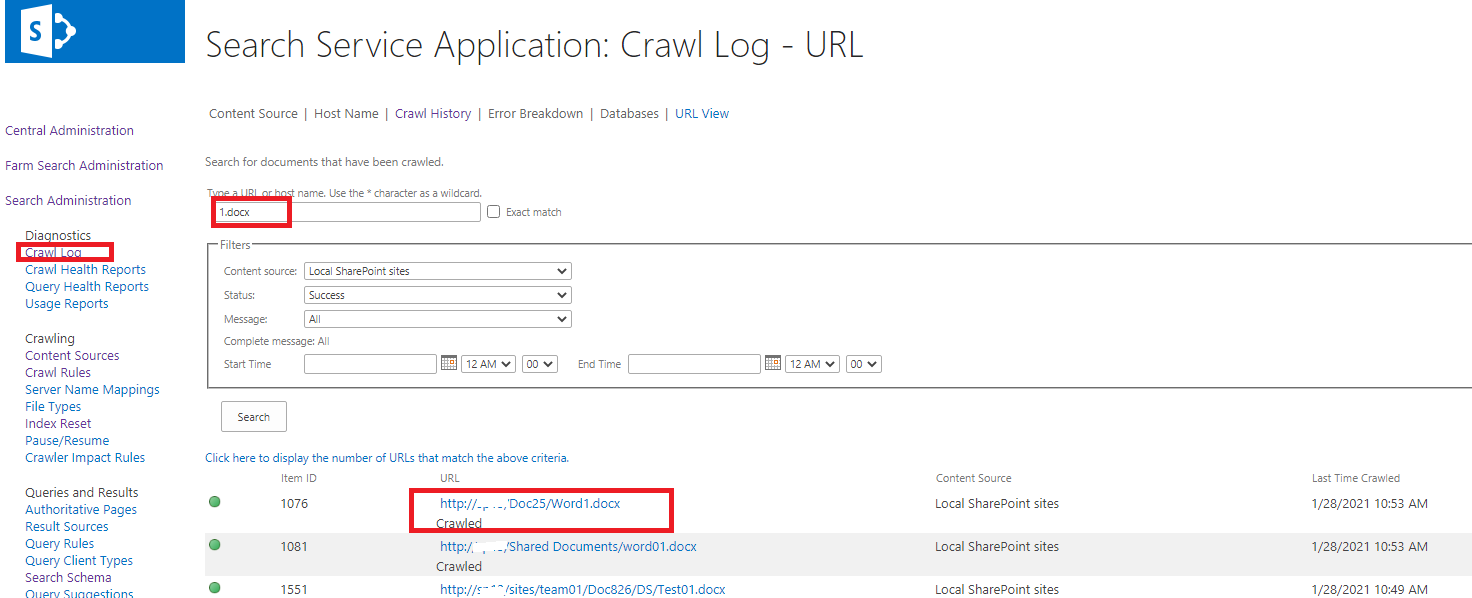The width and height of the screenshot is (1472, 598).
Task: Click the End Time date field
Action: tap(694, 364)
